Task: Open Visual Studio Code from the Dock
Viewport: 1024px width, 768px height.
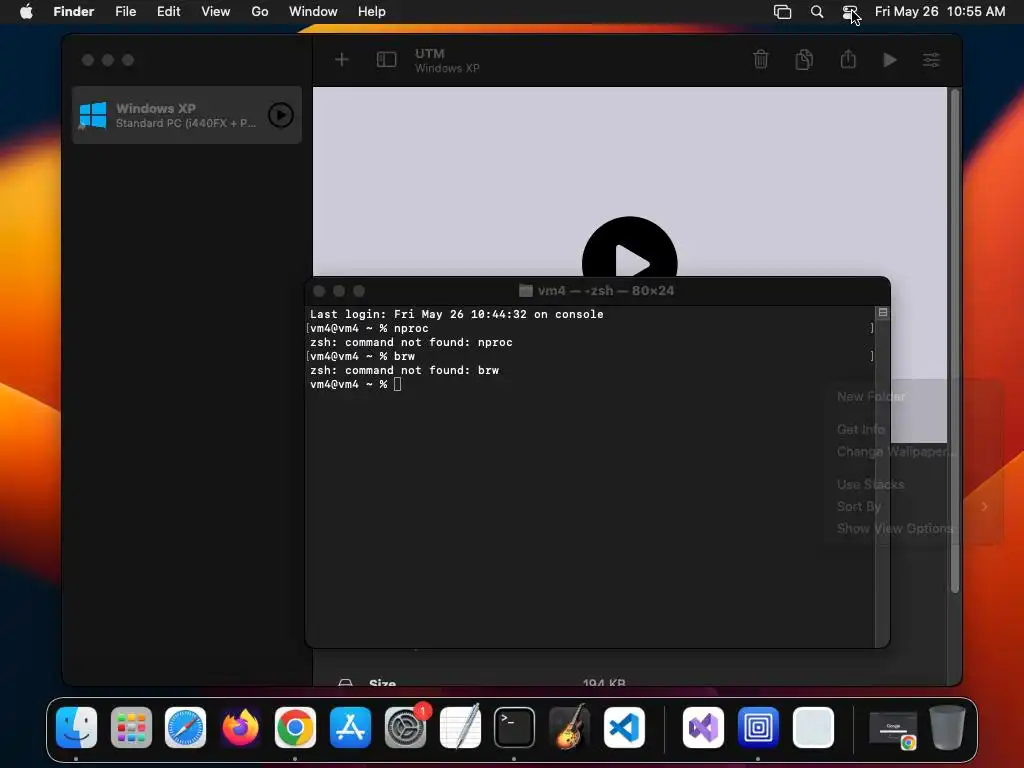Action: click(624, 727)
